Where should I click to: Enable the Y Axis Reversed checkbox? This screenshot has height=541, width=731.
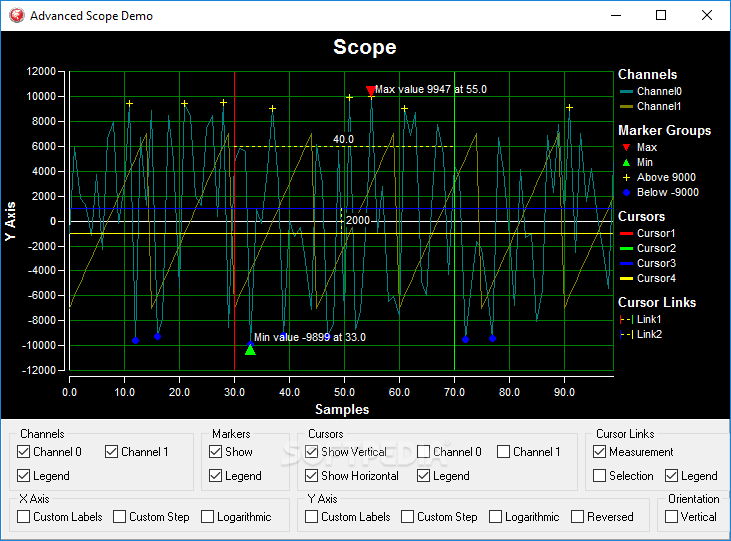click(x=578, y=517)
